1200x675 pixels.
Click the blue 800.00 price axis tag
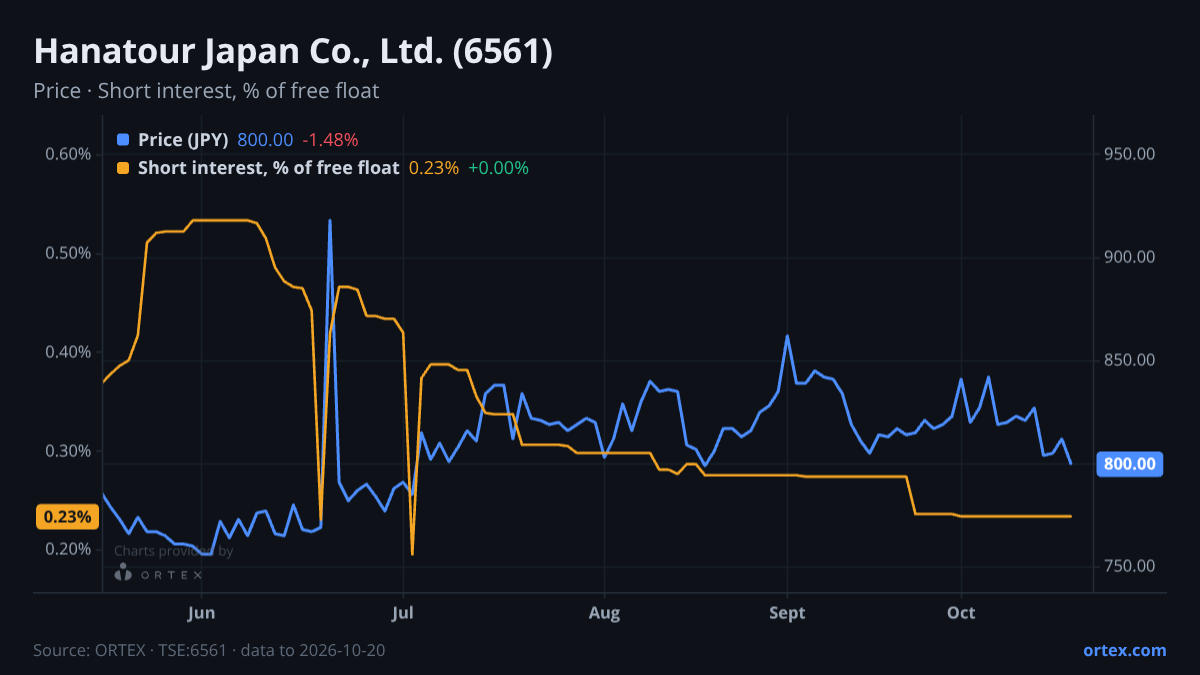tap(1130, 464)
